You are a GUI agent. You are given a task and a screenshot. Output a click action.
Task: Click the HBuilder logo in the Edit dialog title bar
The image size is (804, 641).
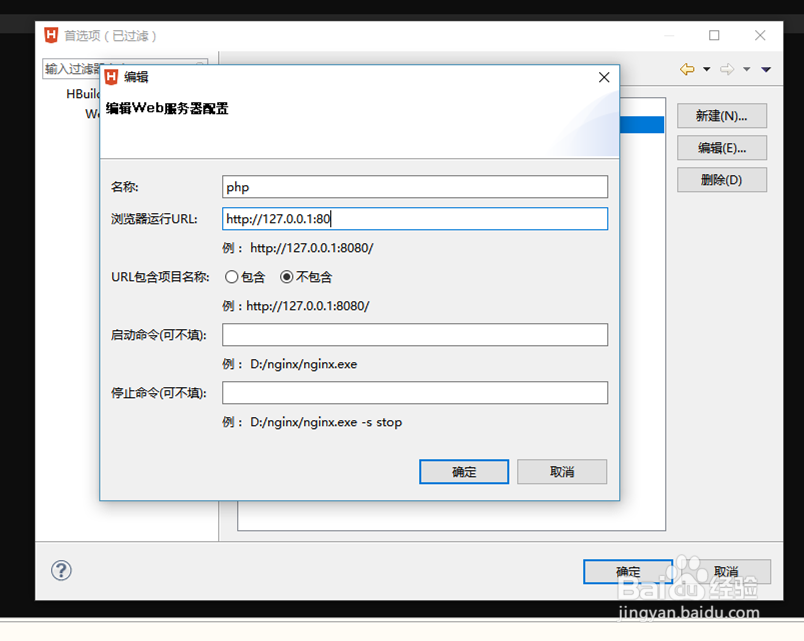(x=111, y=77)
